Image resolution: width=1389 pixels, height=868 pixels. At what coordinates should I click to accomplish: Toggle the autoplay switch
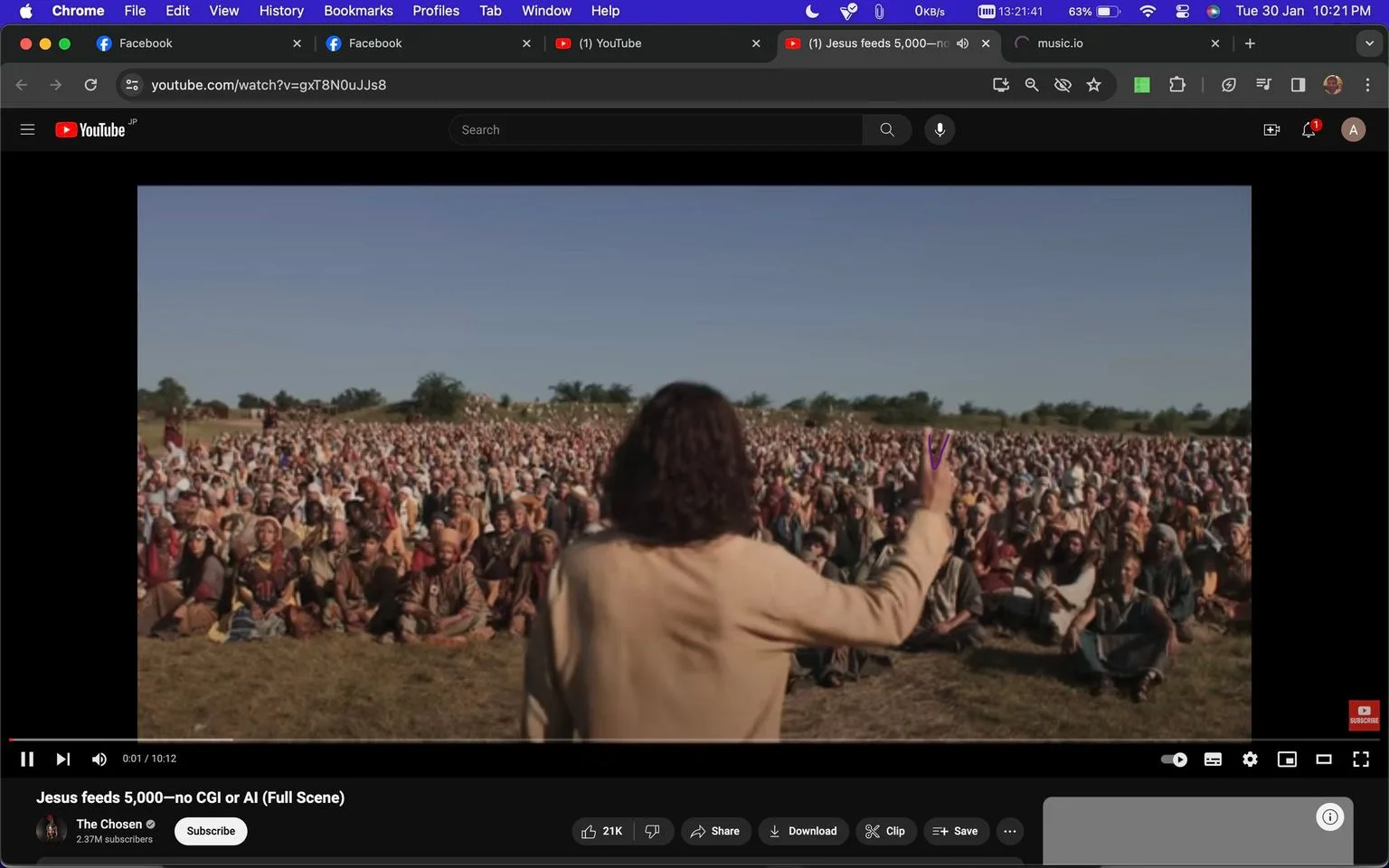[x=1174, y=759]
